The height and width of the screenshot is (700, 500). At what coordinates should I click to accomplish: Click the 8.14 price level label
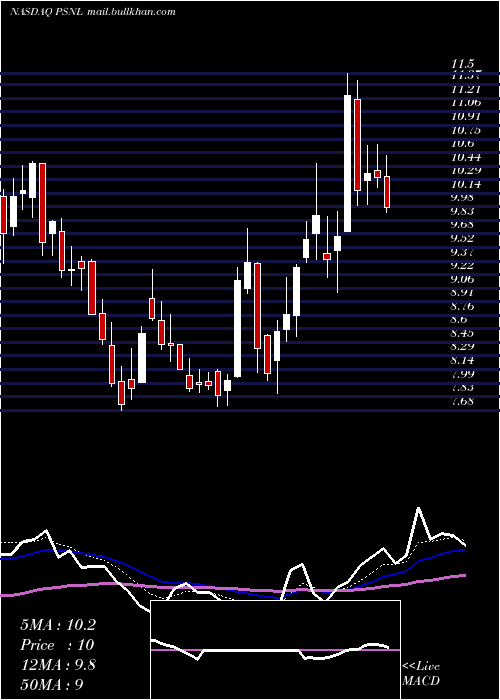pyautogui.click(x=464, y=360)
